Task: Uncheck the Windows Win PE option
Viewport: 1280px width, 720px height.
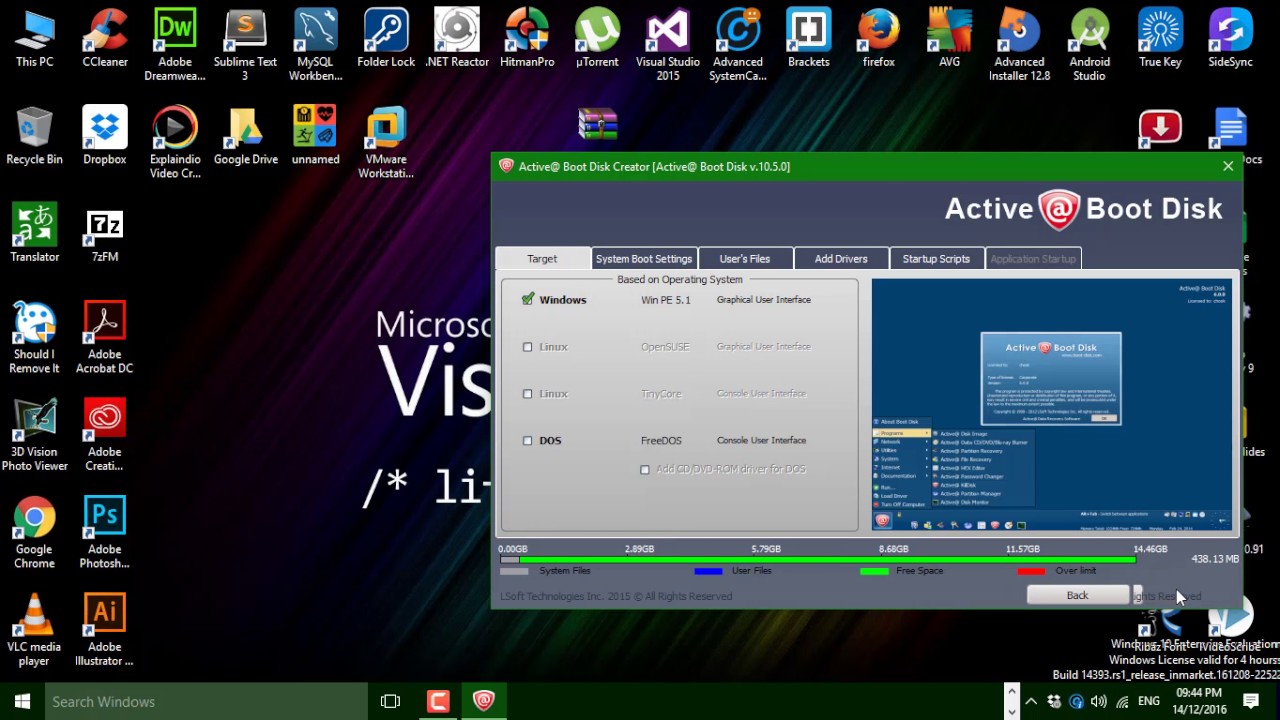Action: tap(528, 299)
